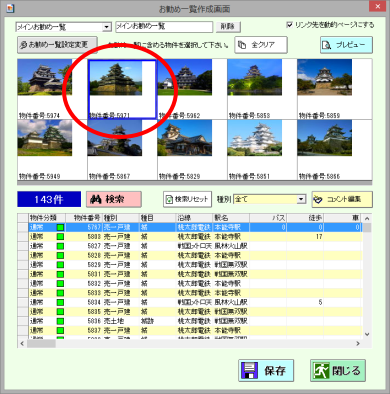Click the floppy disk 保存 save button

pos(266,370)
